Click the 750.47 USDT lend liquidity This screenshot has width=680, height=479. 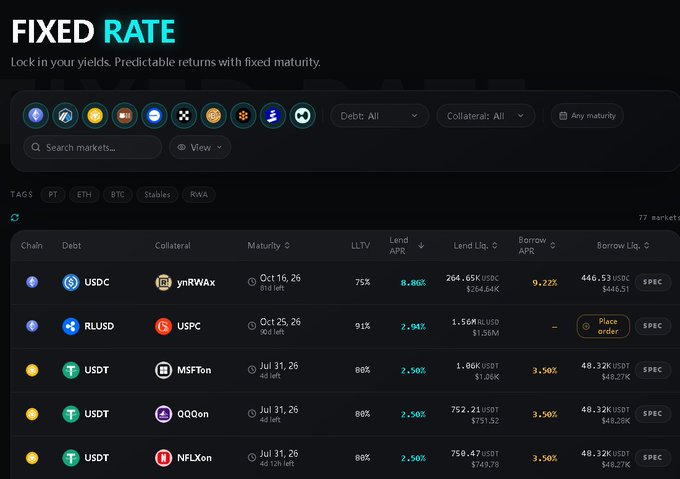click(475, 453)
